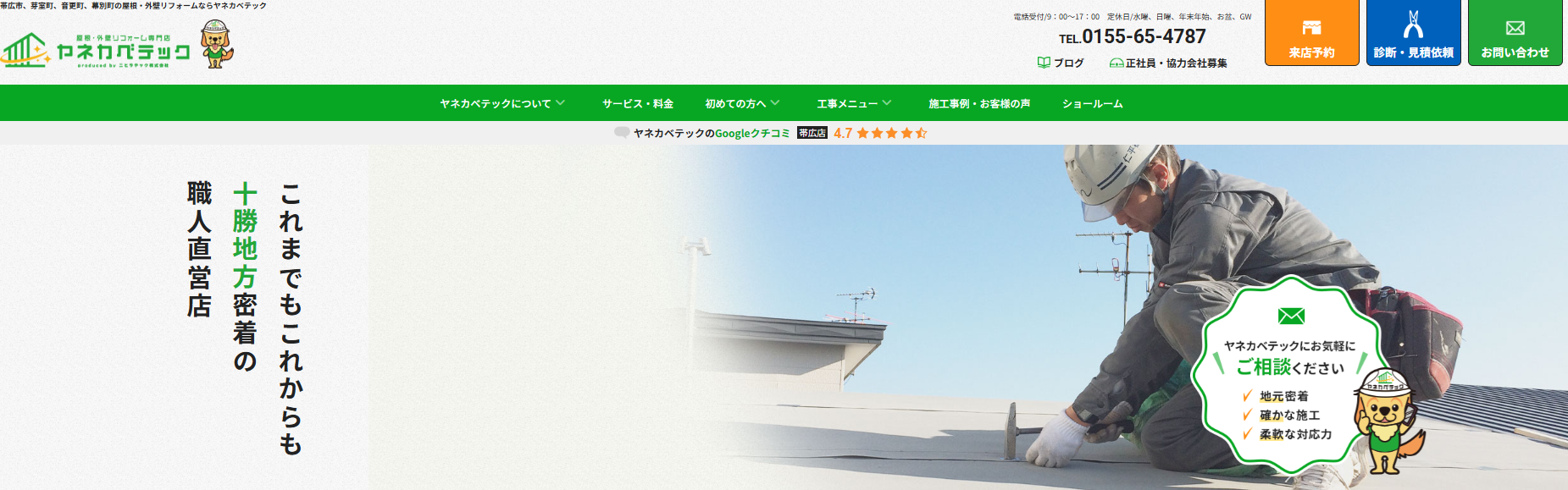Click the ブログ link in header

[x=1068, y=63]
